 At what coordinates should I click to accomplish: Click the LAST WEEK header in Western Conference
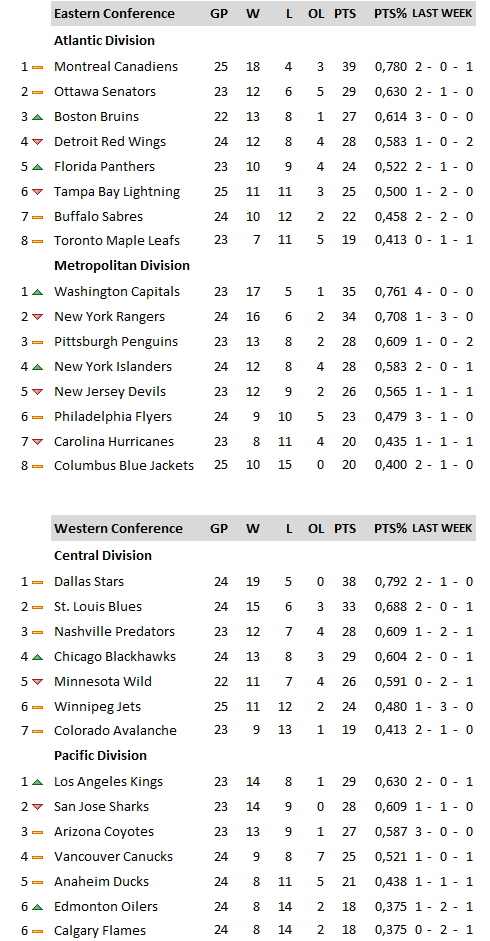pos(442,528)
